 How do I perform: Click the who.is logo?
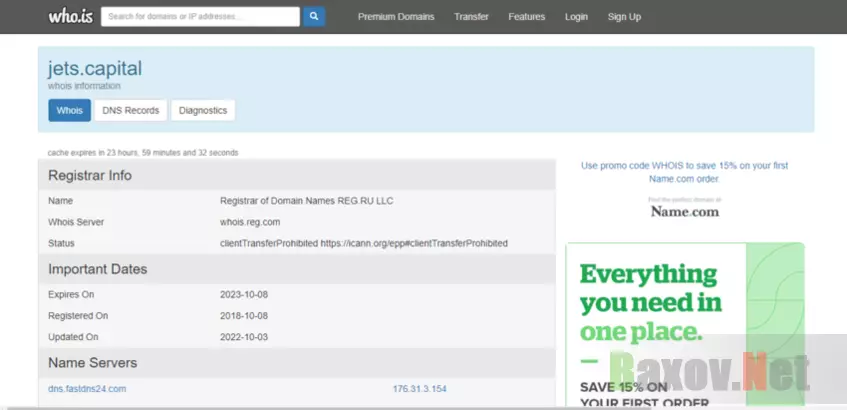coord(71,16)
